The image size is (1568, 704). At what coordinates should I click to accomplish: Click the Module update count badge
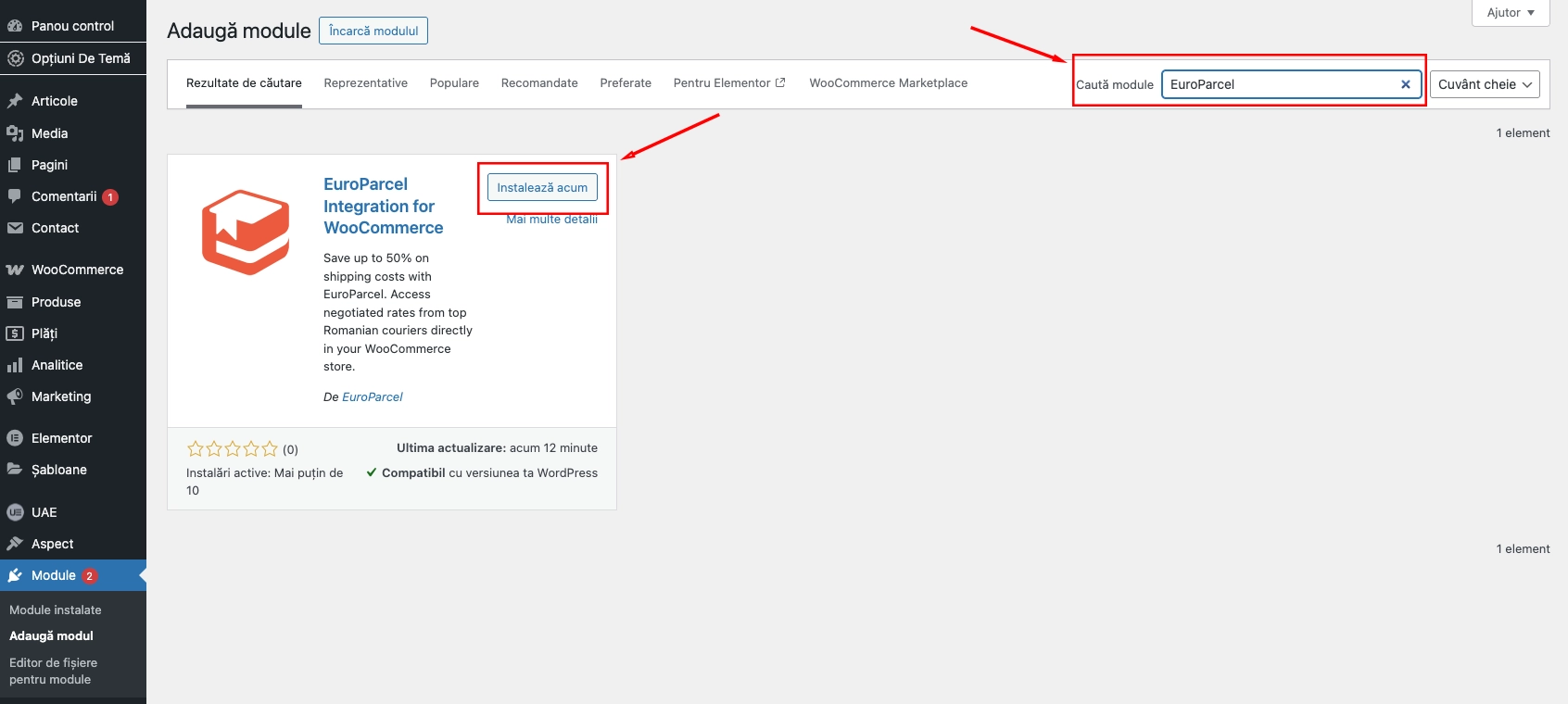pos(89,576)
